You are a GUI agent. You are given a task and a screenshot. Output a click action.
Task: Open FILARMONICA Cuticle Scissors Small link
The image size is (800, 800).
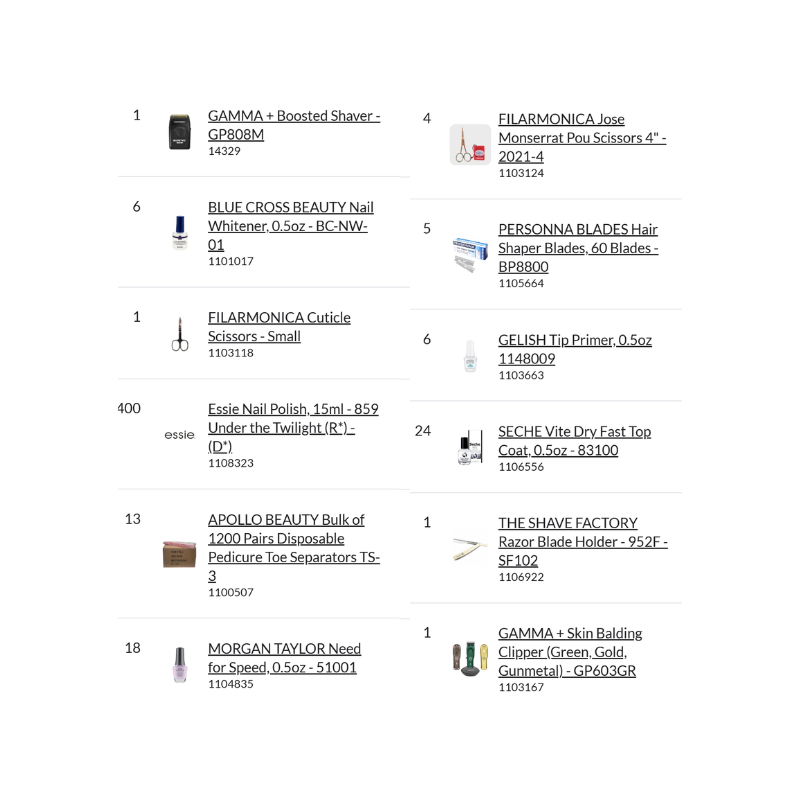(278, 326)
